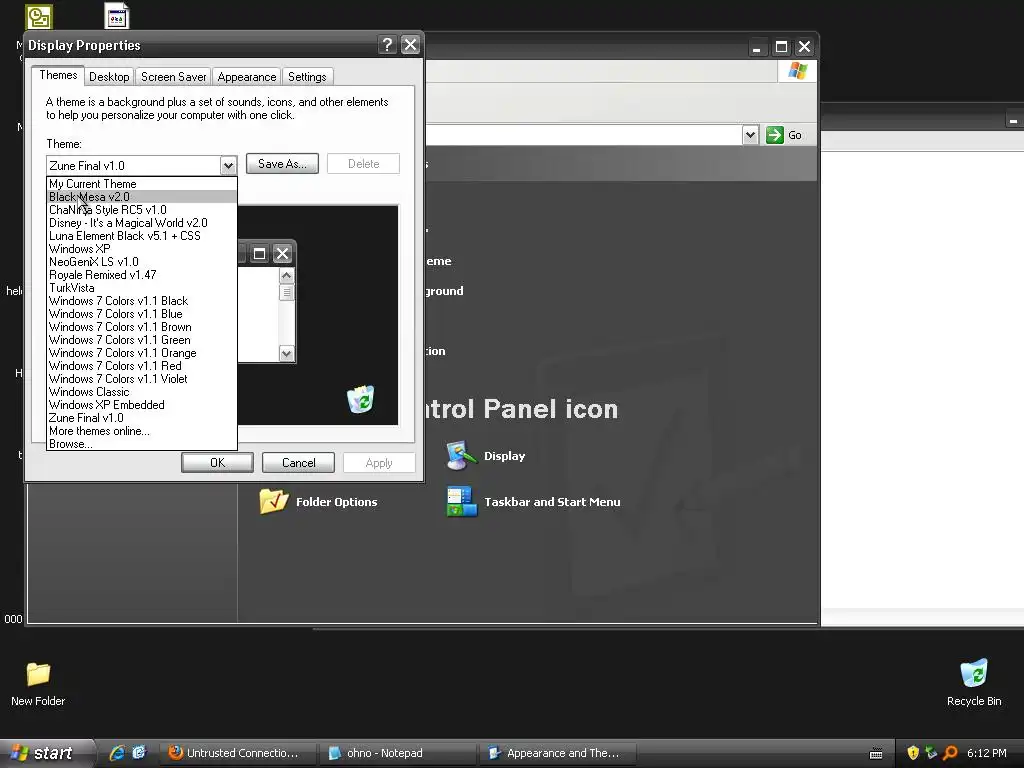Select Windows 7 Colors v1.1 Black
Screen dimensions: 1024x768
coord(142,301)
